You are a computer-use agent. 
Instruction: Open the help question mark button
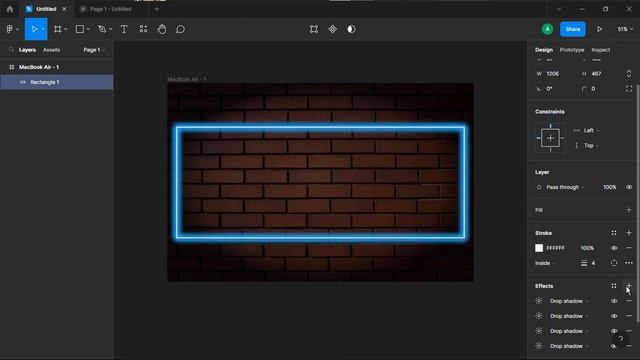click(x=620, y=339)
